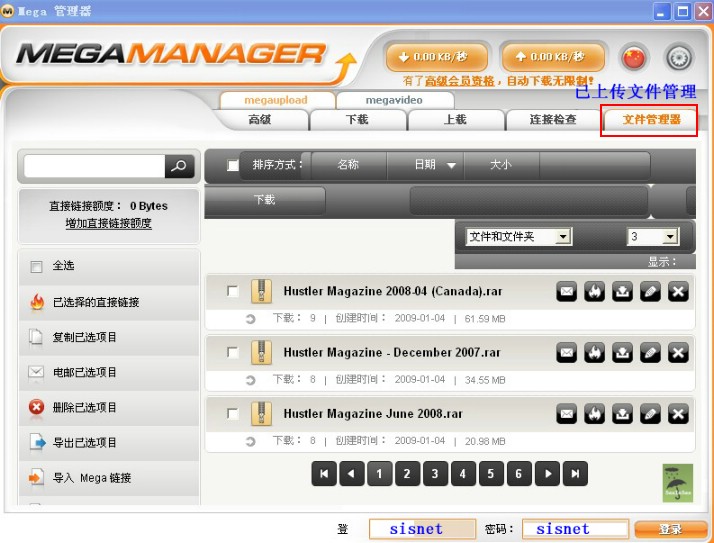Click the refresh arrow under December 2007.rar
Viewport: 714px width, 543px height.
(250, 380)
